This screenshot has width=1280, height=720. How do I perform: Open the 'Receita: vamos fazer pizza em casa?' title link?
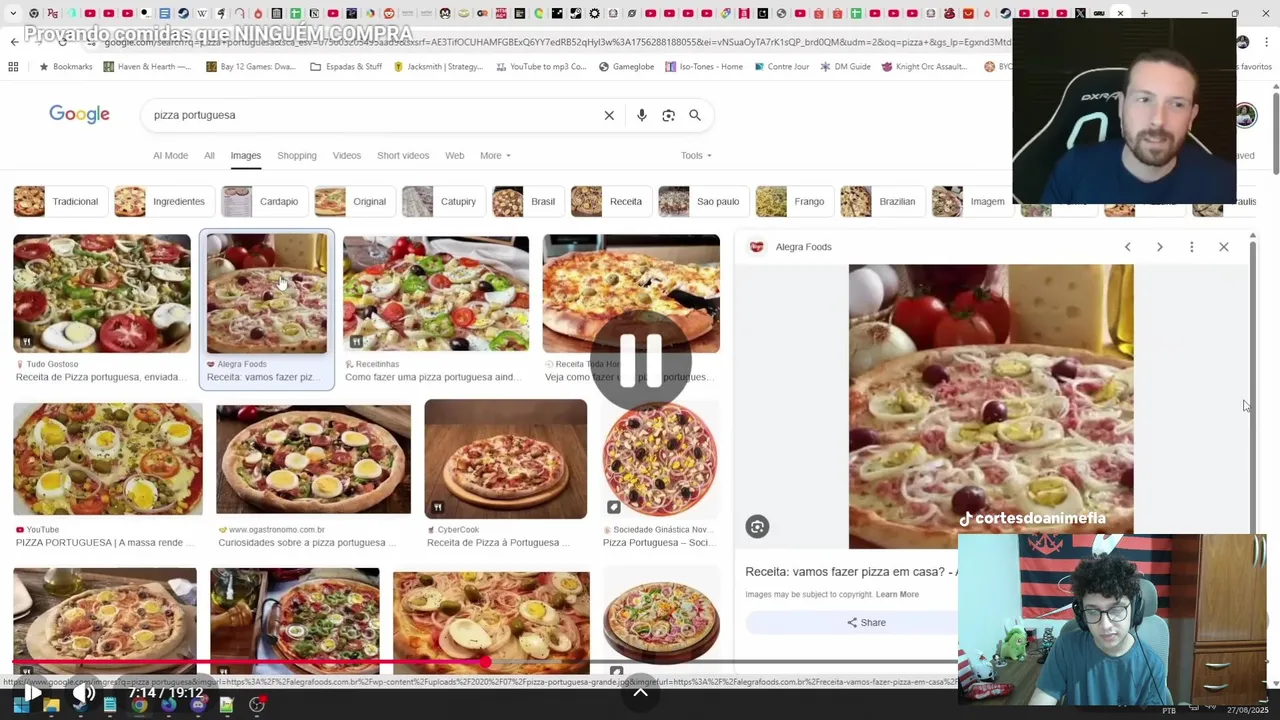851,572
